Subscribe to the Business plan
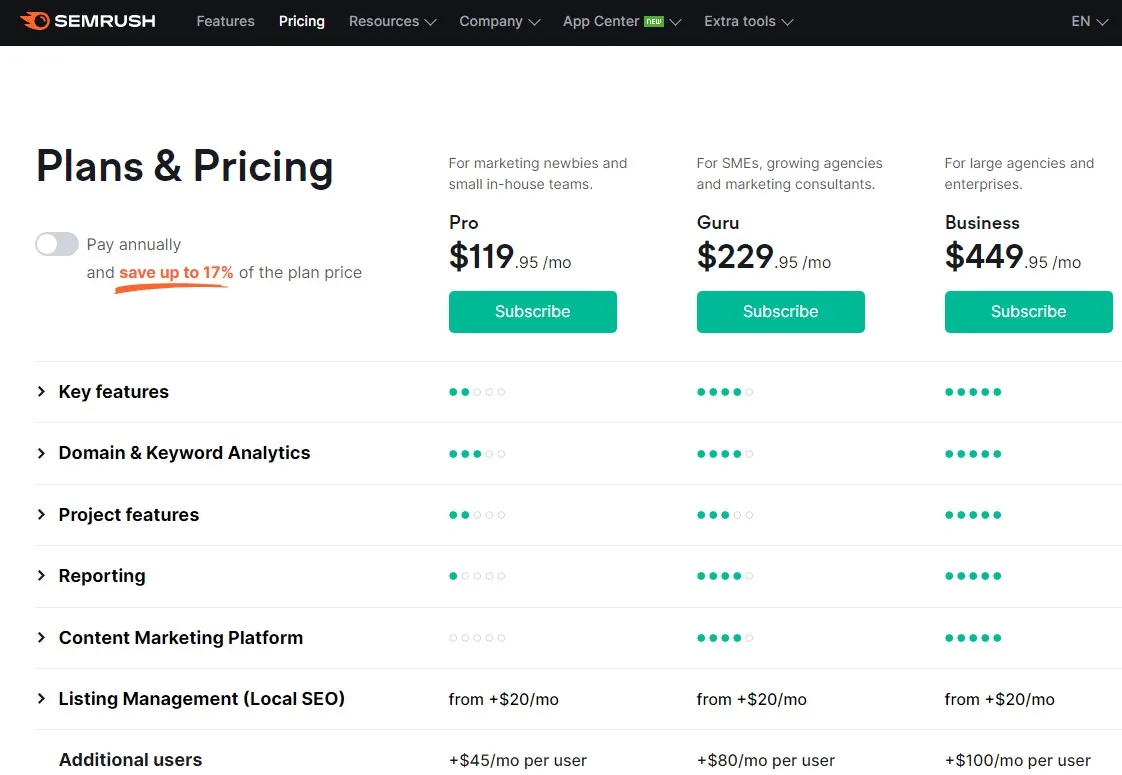This screenshot has width=1122, height=775. [1028, 311]
